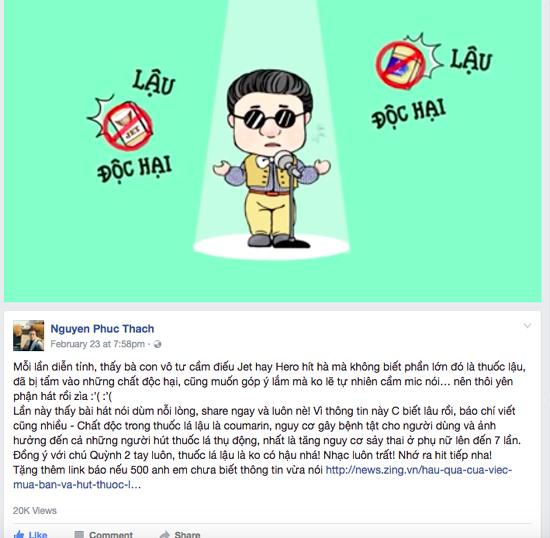Click the cartoon singer wearing sunglasses
The width and height of the screenshot is (550, 538).
(272, 158)
